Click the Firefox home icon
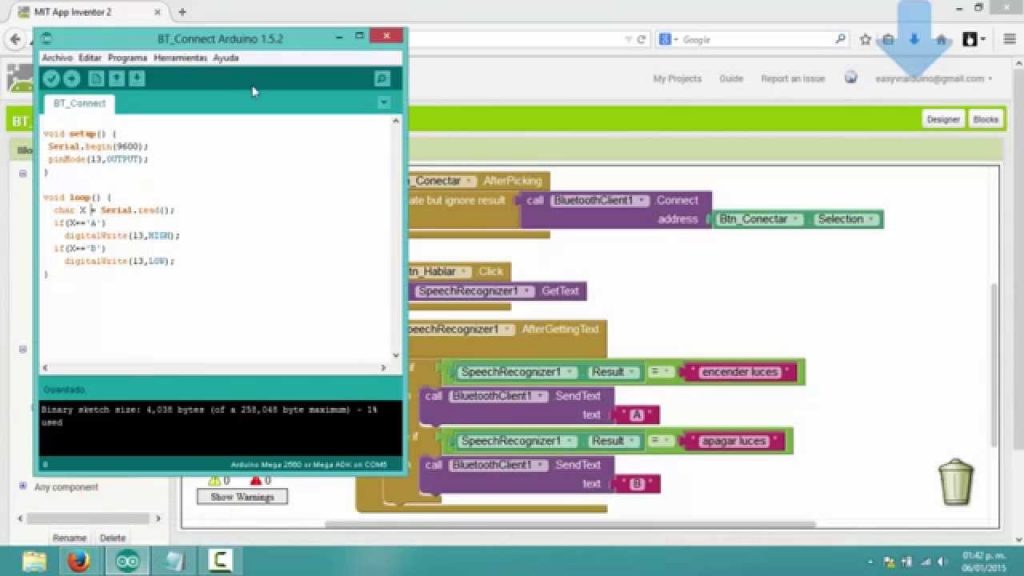1024x576 pixels. click(941, 40)
